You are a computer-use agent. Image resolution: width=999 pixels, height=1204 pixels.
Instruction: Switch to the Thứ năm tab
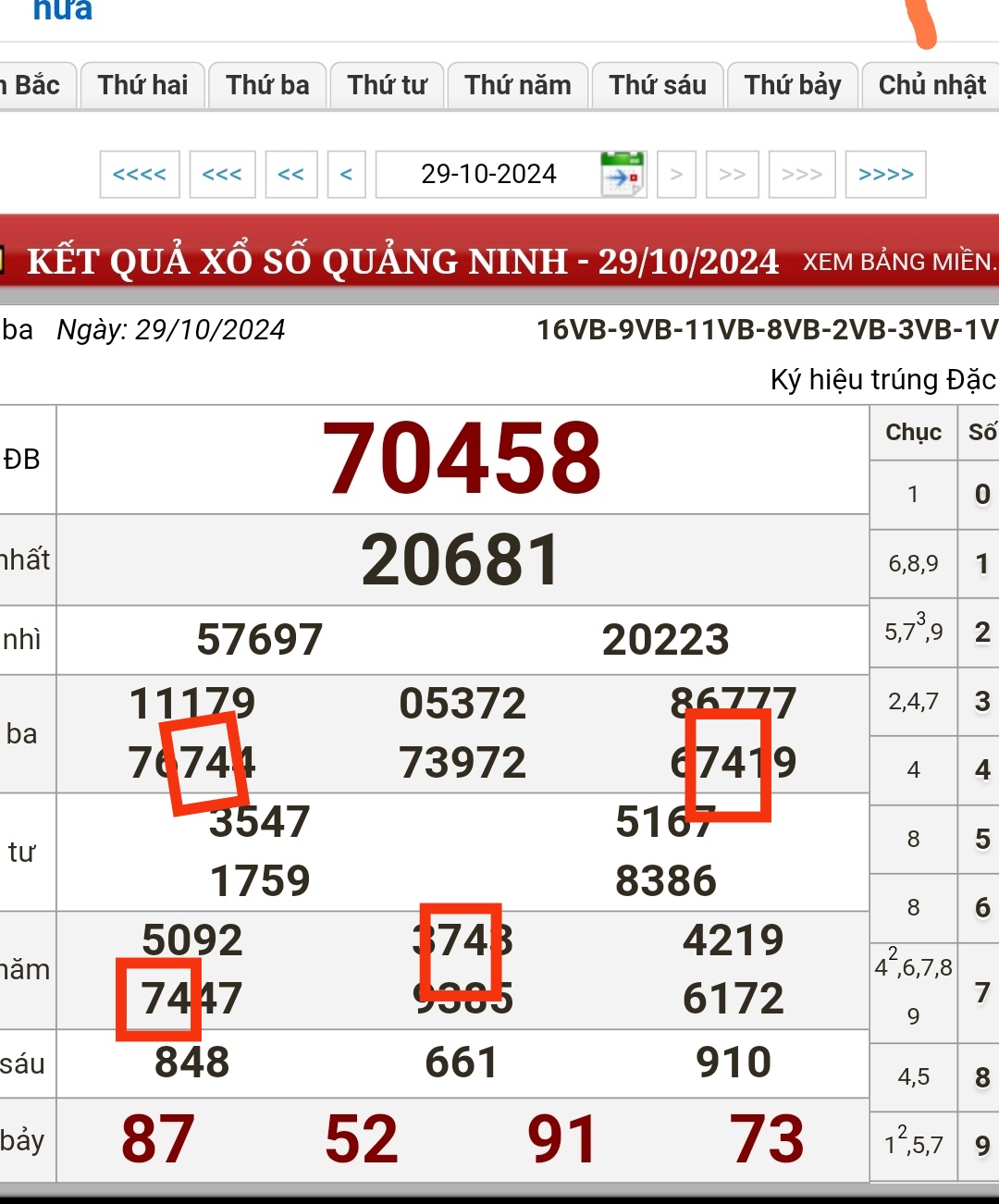[x=518, y=85]
